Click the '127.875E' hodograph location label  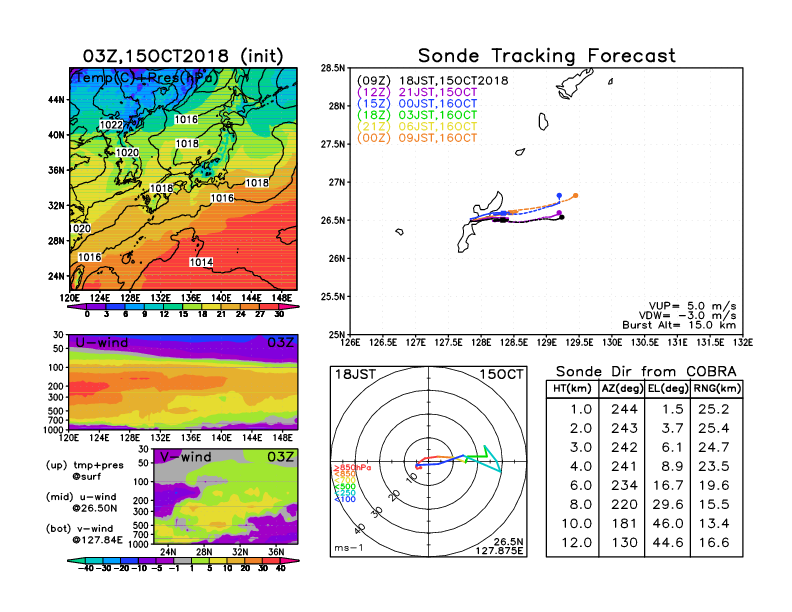(500, 550)
